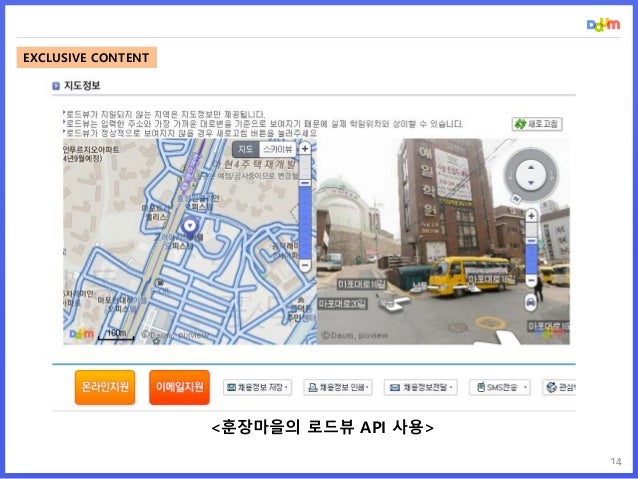The width and height of the screenshot is (638, 479).
Task: Click the Daum logo on the map
Action: [x=82, y=334]
